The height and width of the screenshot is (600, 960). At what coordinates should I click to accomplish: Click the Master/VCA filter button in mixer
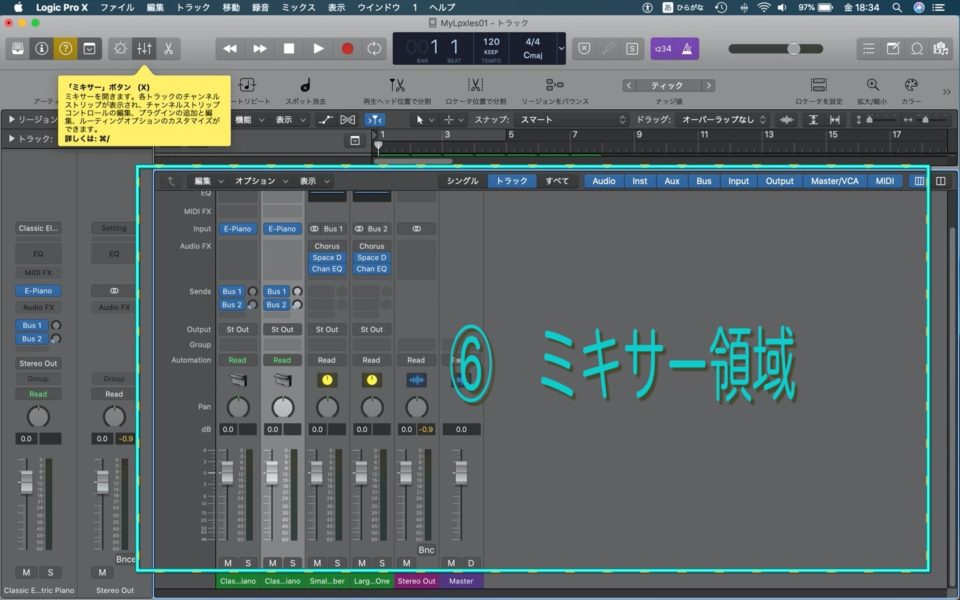(834, 181)
